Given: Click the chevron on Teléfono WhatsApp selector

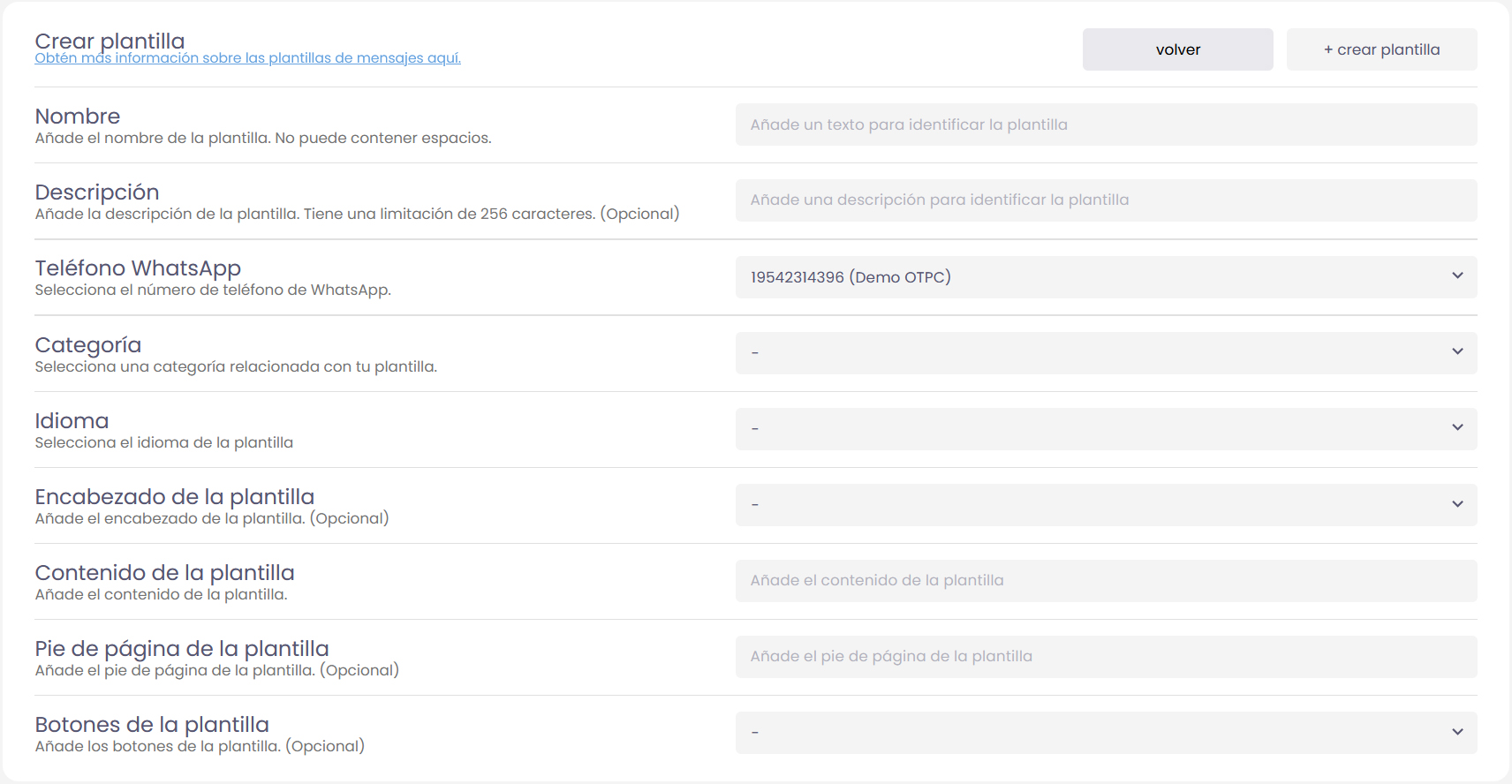Looking at the screenshot, I should 1457,276.
